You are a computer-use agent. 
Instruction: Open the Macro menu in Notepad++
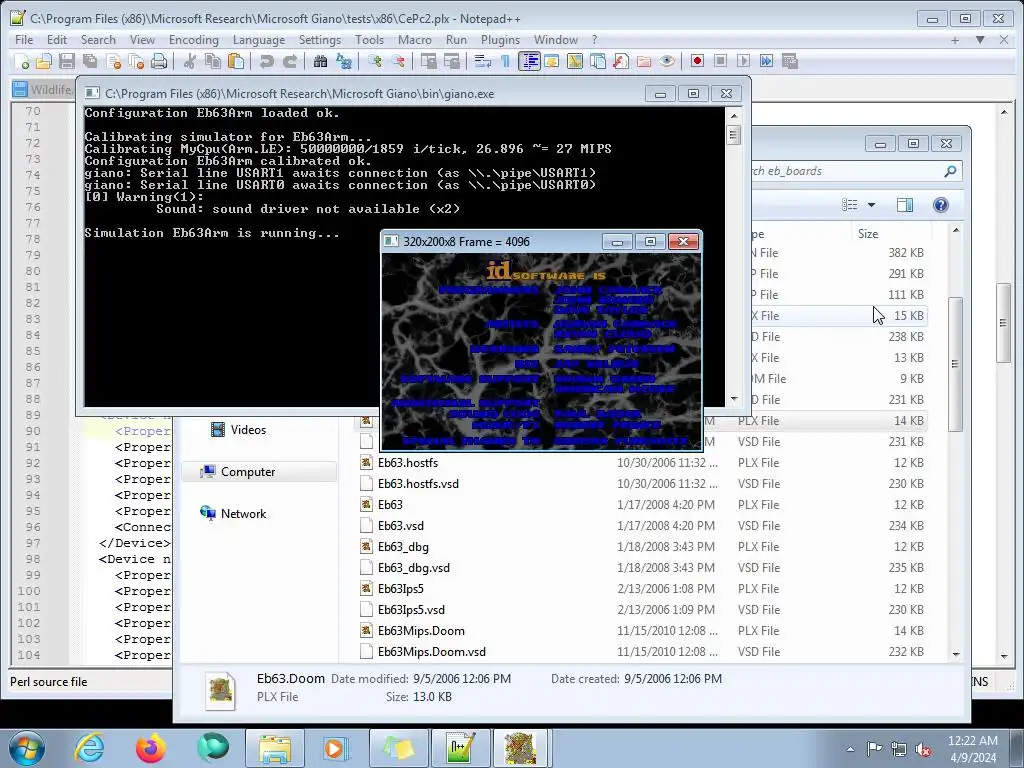click(x=415, y=40)
